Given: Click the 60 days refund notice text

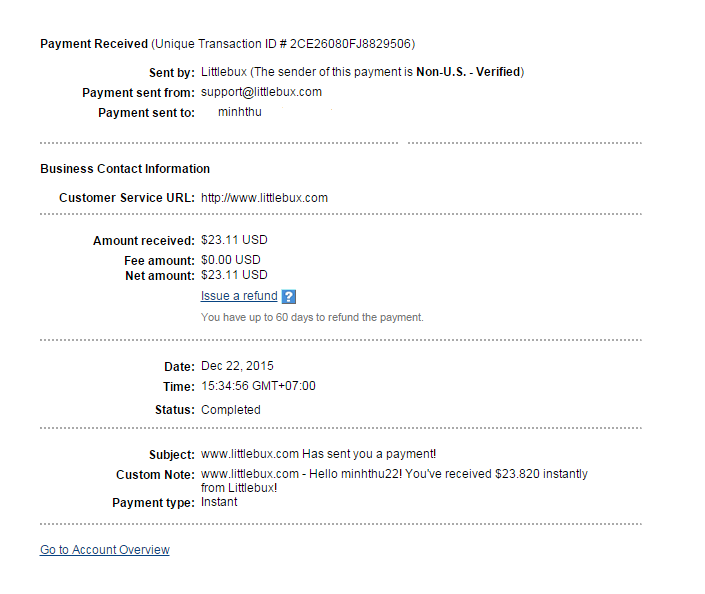Looking at the screenshot, I should 312,318.
